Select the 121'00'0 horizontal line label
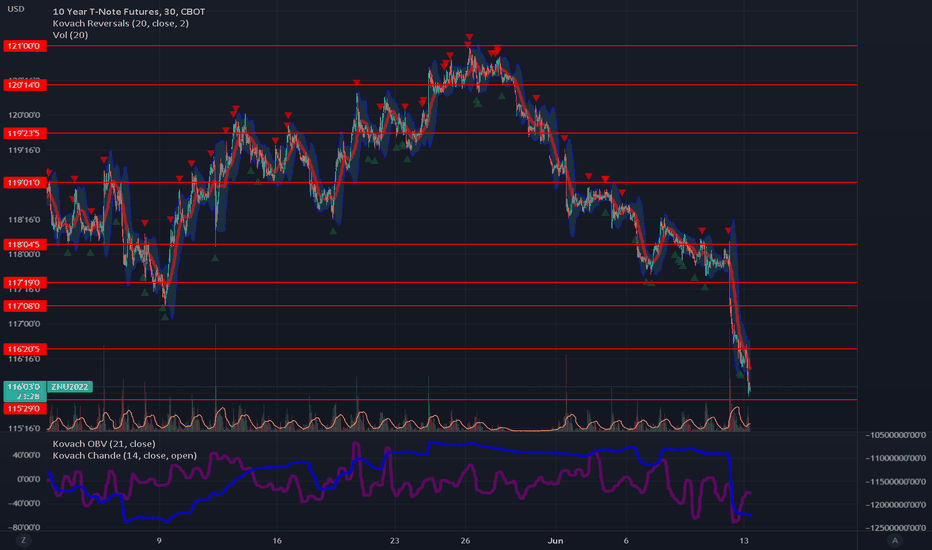 (25, 46)
